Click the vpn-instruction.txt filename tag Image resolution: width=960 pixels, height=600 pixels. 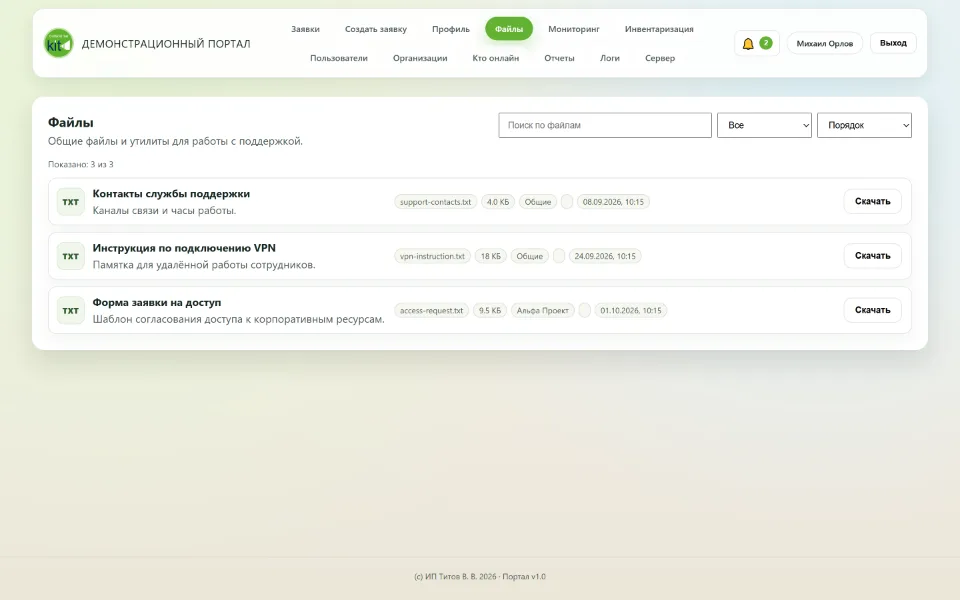pyautogui.click(x=432, y=257)
